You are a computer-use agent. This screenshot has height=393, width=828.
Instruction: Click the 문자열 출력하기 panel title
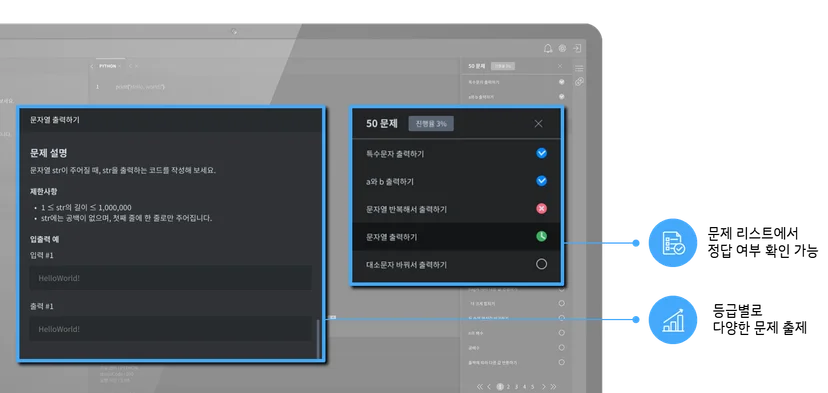pyautogui.click(x=55, y=120)
